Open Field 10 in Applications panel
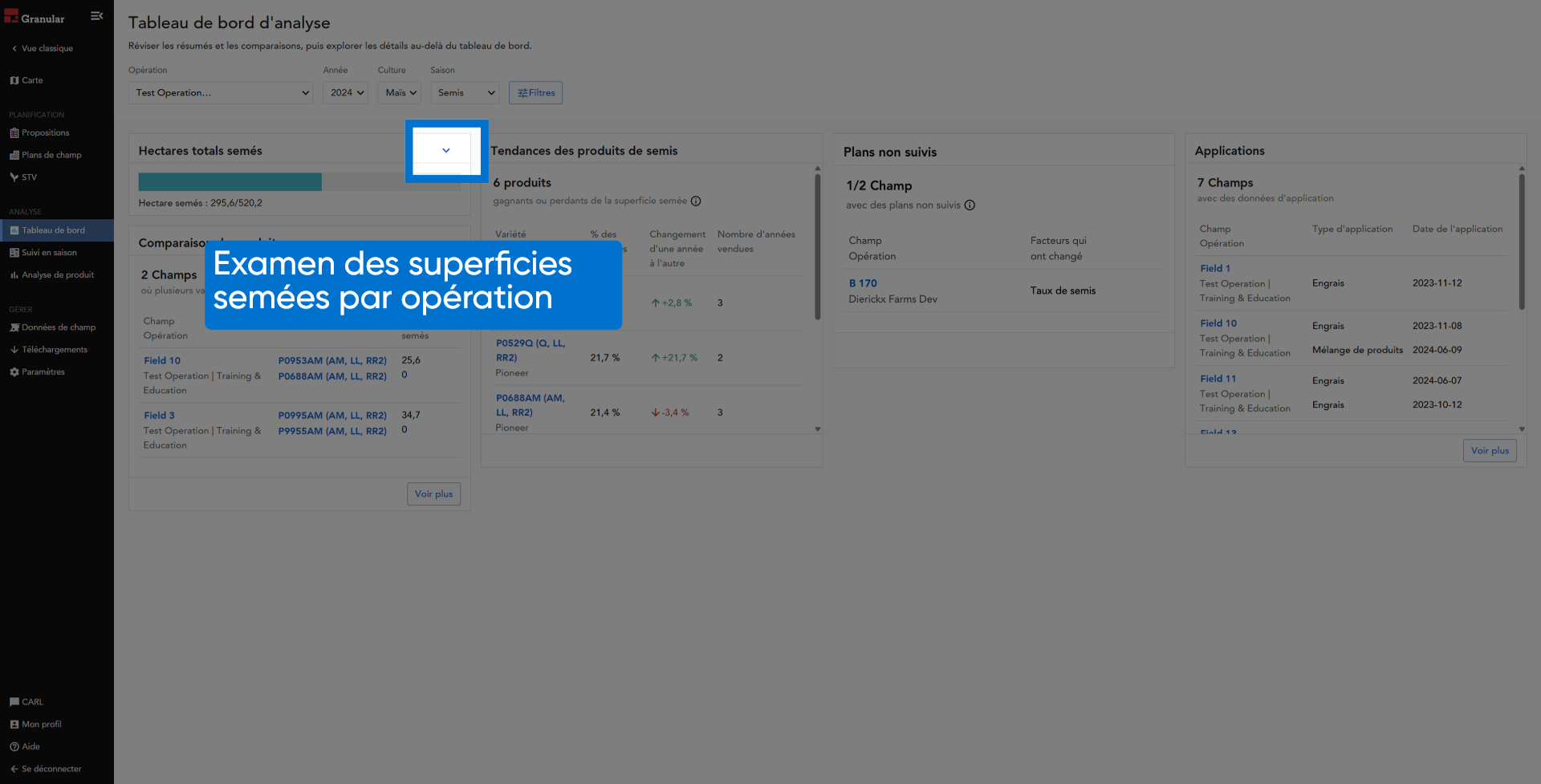This screenshot has height=784, width=1541. [1218, 323]
